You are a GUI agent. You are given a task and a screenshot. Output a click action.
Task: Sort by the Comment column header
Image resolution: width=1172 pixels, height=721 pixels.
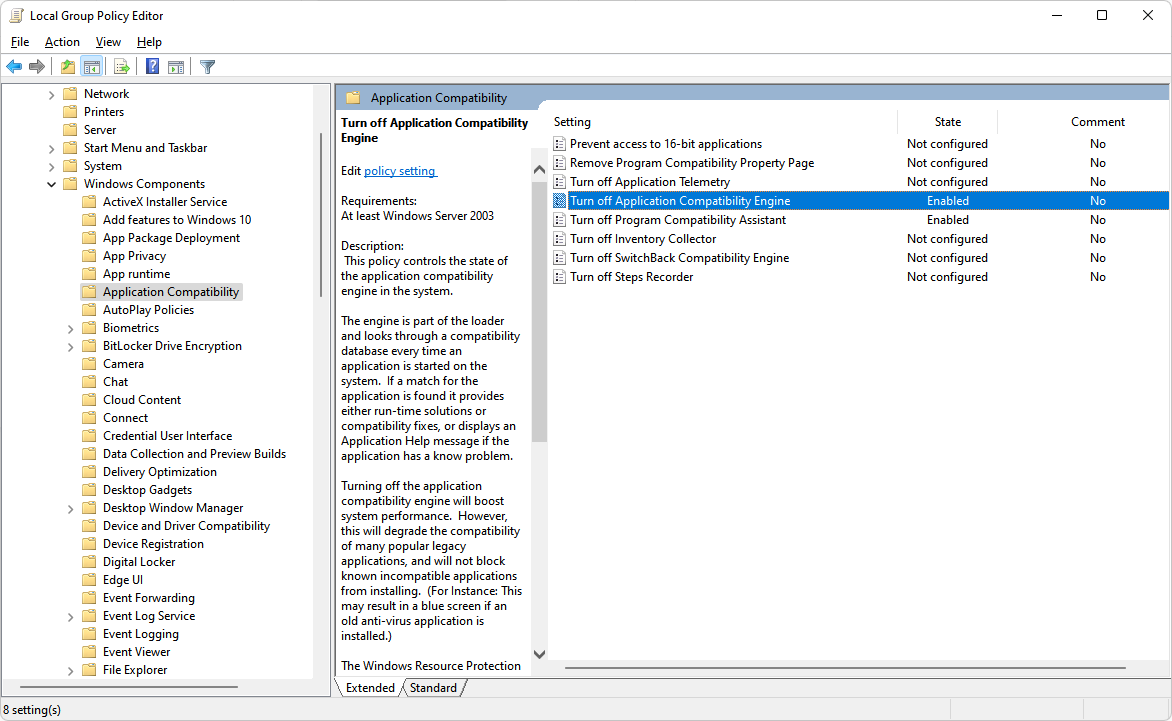[x=1097, y=122]
